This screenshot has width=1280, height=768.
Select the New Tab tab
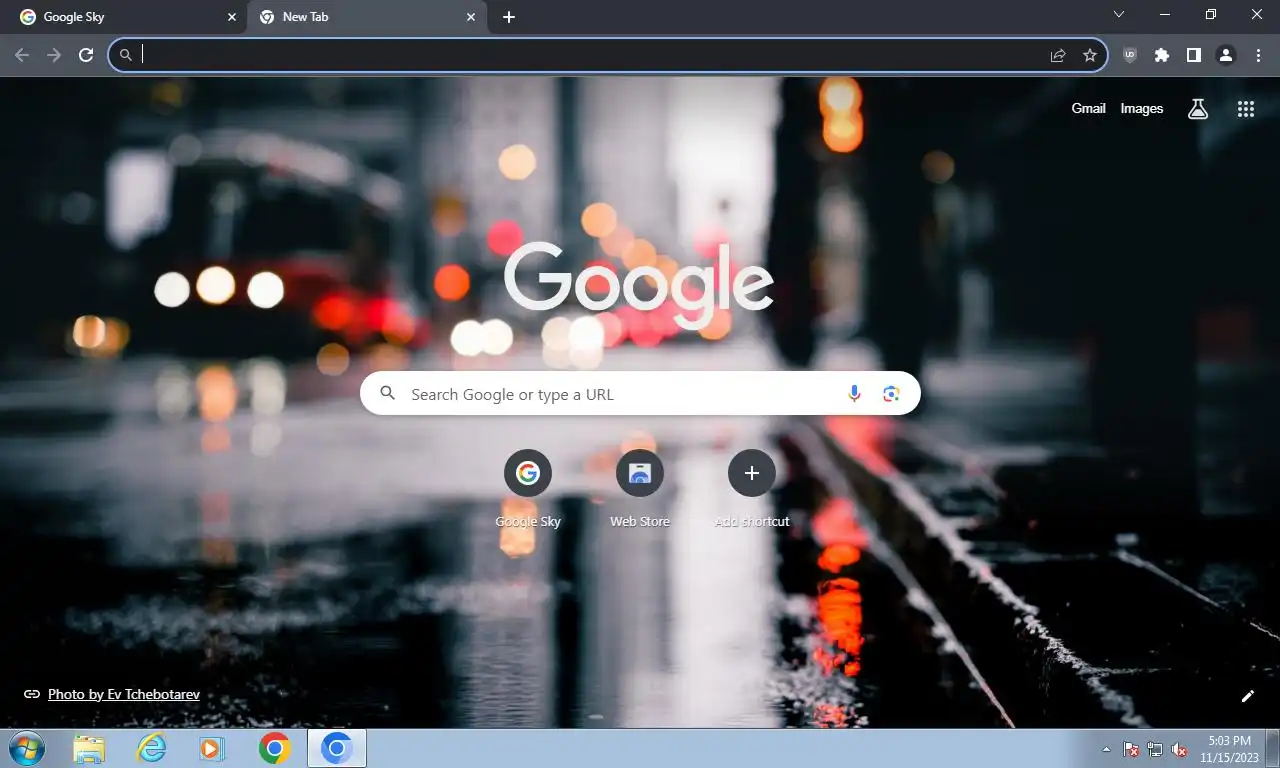(366, 17)
